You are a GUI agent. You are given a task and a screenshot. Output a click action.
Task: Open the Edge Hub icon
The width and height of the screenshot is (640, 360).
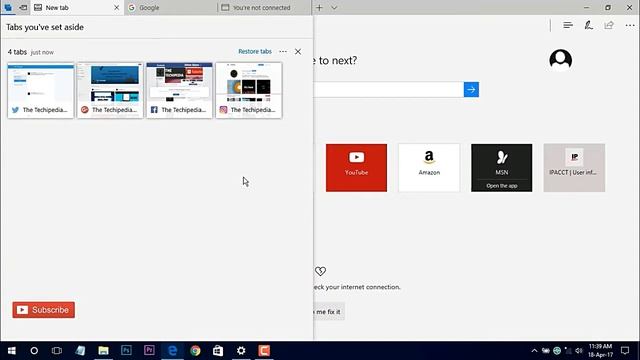pyautogui.click(x=568, y=25)
